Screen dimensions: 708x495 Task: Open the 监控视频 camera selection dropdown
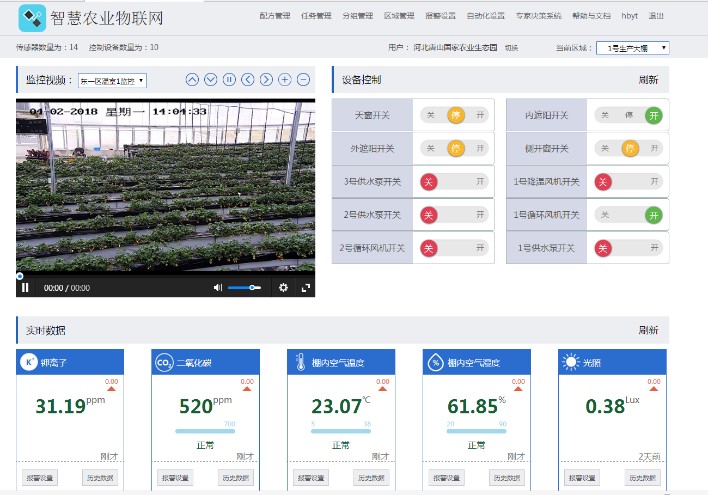(113, 80)
